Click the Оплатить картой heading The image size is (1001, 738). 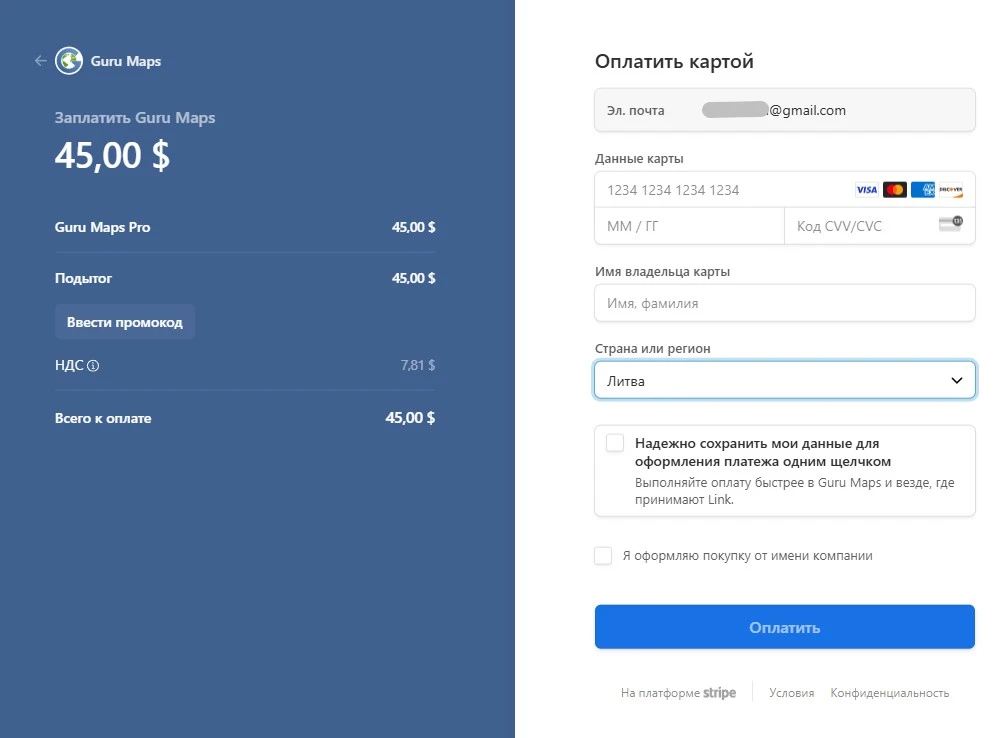click(x=674, y=61)
